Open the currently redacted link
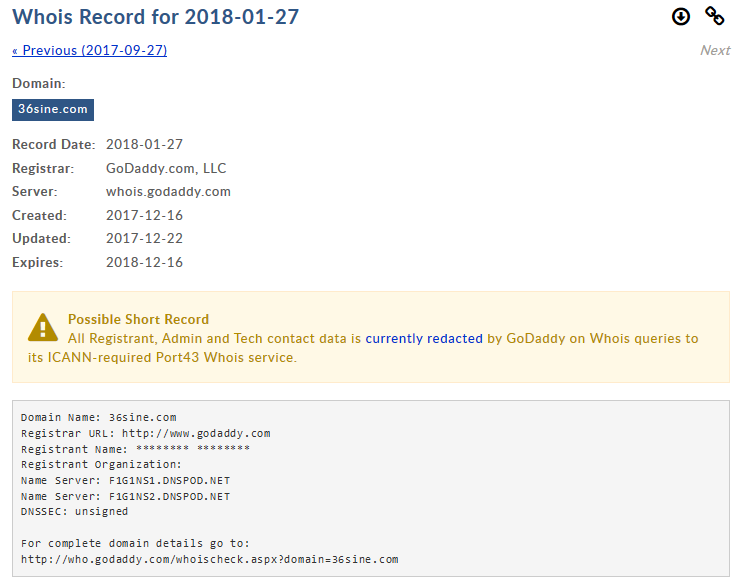737x585 pixels. [x=424, y=338]
